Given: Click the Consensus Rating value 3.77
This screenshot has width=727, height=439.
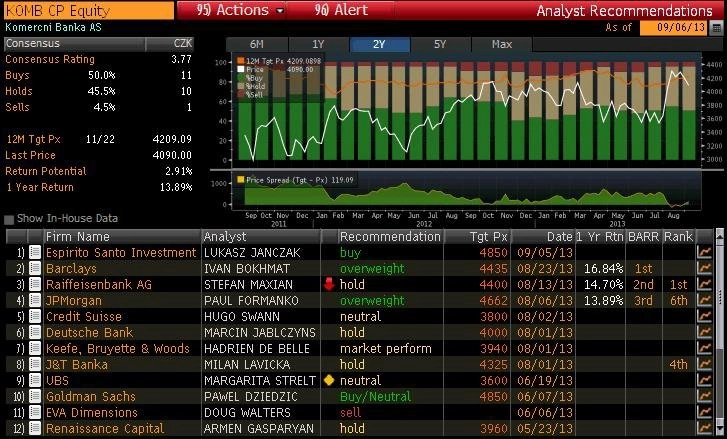Looking at the screenshot, I should (181, 59).
